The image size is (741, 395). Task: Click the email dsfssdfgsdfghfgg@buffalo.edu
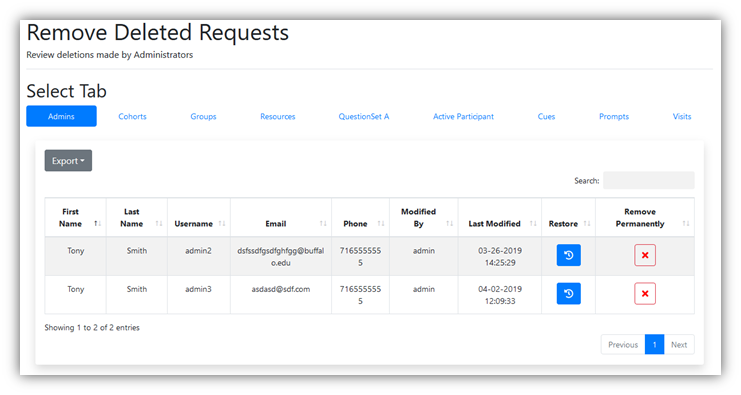click(281, 257)
